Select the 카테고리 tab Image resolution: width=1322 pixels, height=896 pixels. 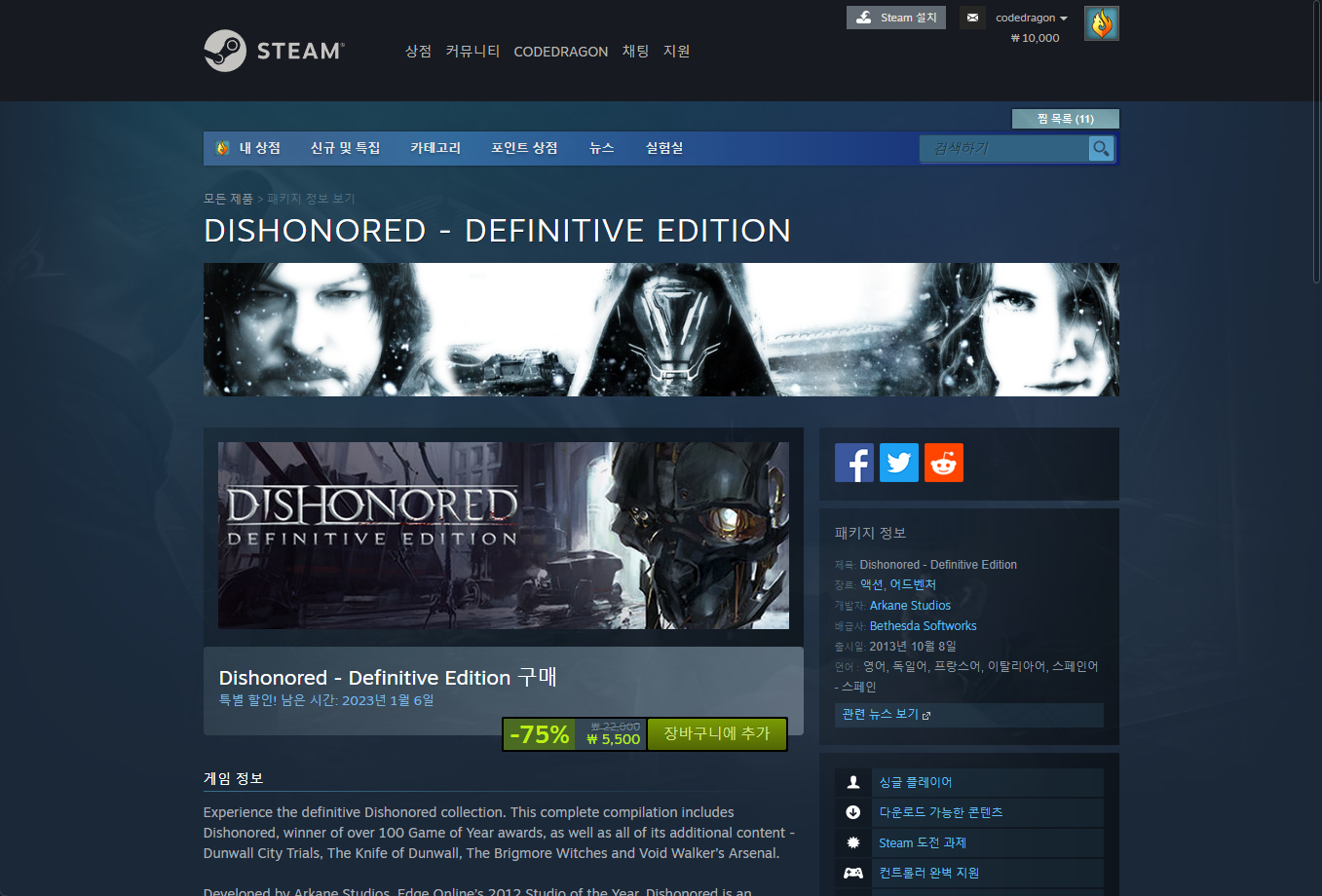click(x=435, y=148)
